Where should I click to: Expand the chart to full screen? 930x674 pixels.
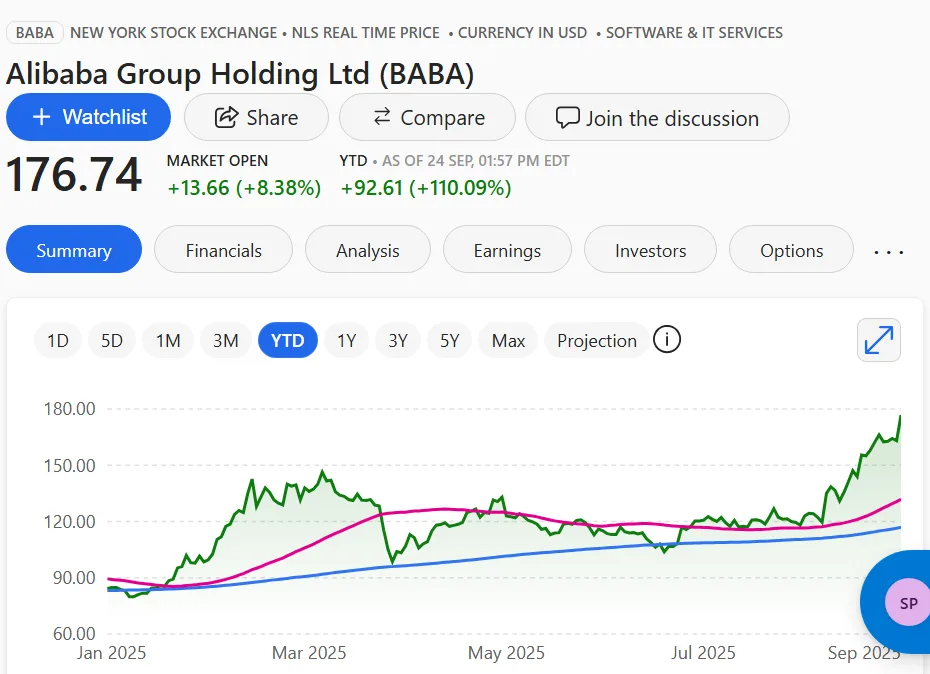pyautogui.click(x=878, y=340)
